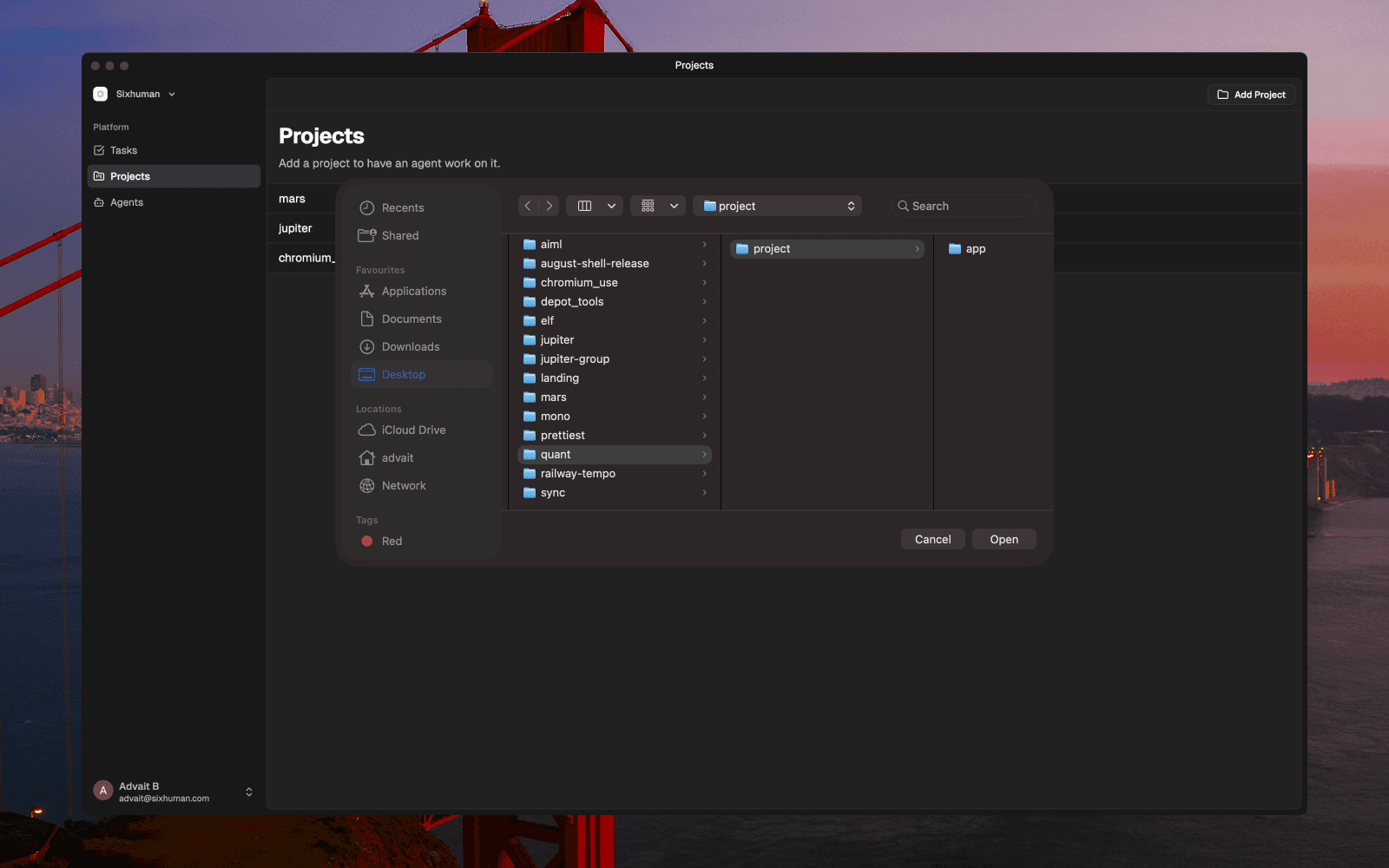Open the Network location
1389x868 pixels.
coord(403,485)
